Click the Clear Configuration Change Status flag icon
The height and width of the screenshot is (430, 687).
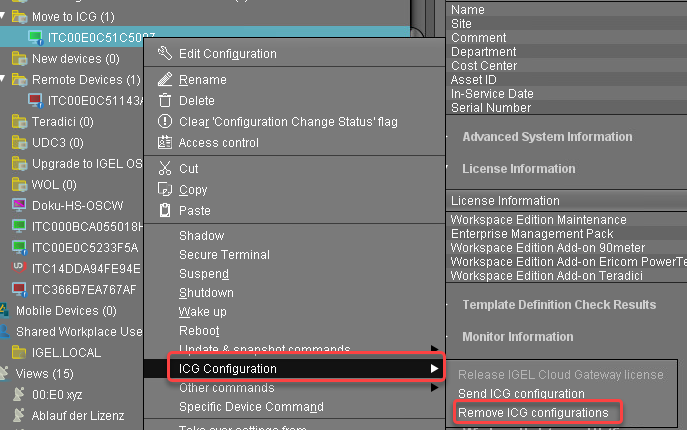(x=164, y=122)
